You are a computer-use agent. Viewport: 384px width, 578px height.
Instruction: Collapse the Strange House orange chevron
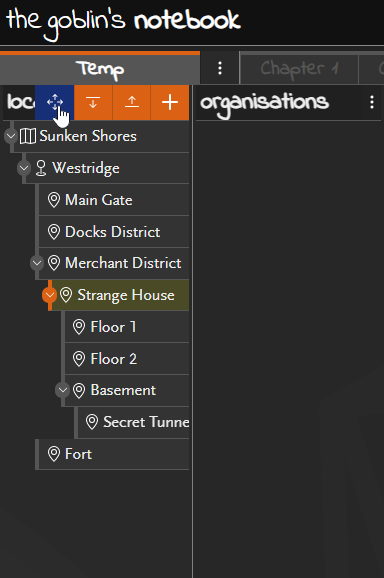pos(49,295)
